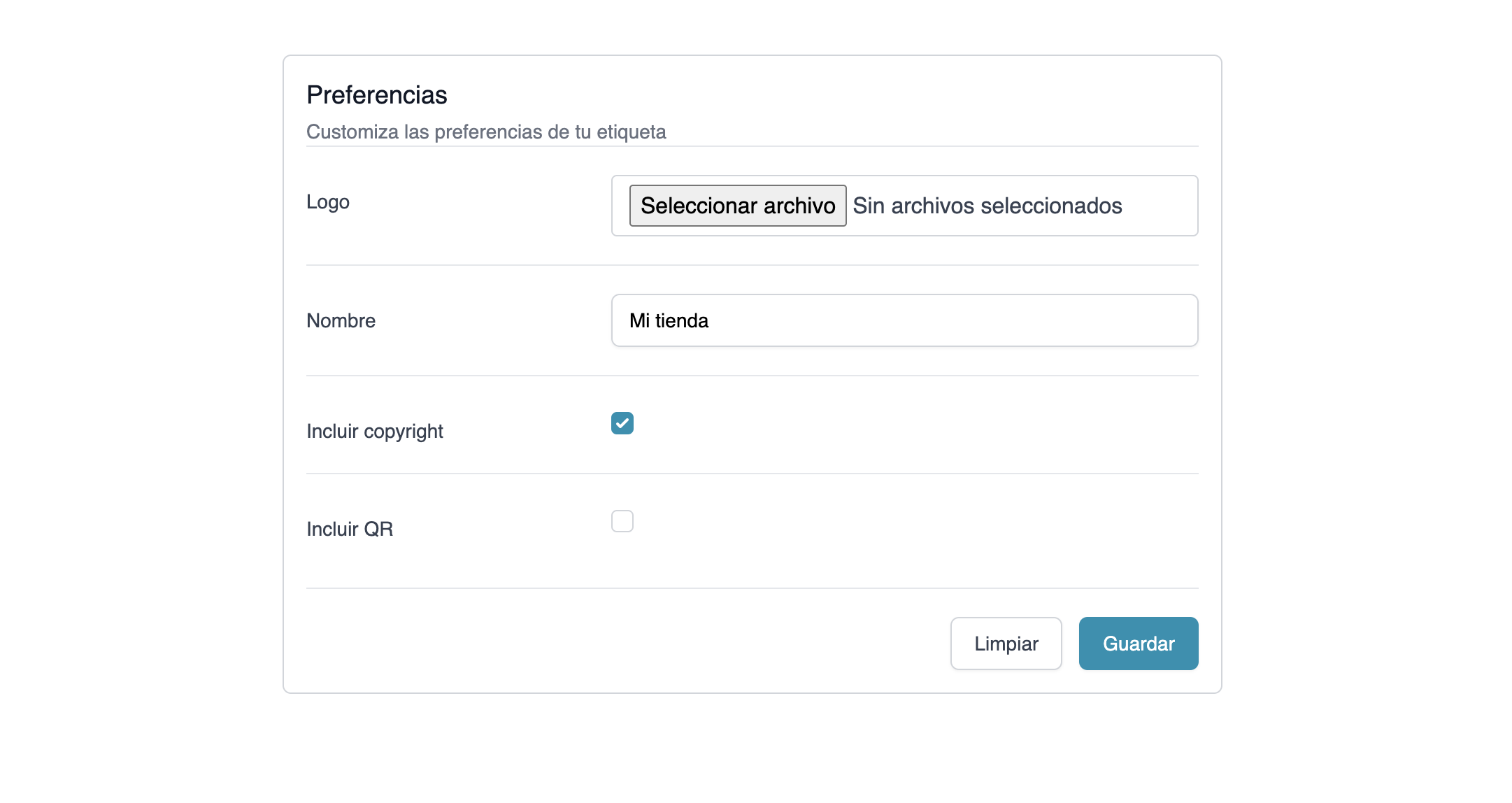Uncheck the Incluir copyright checkbox
Image resolution: width=1512 pixels, height=803 pixels.
pyautogui.click(x=622, y=423)
